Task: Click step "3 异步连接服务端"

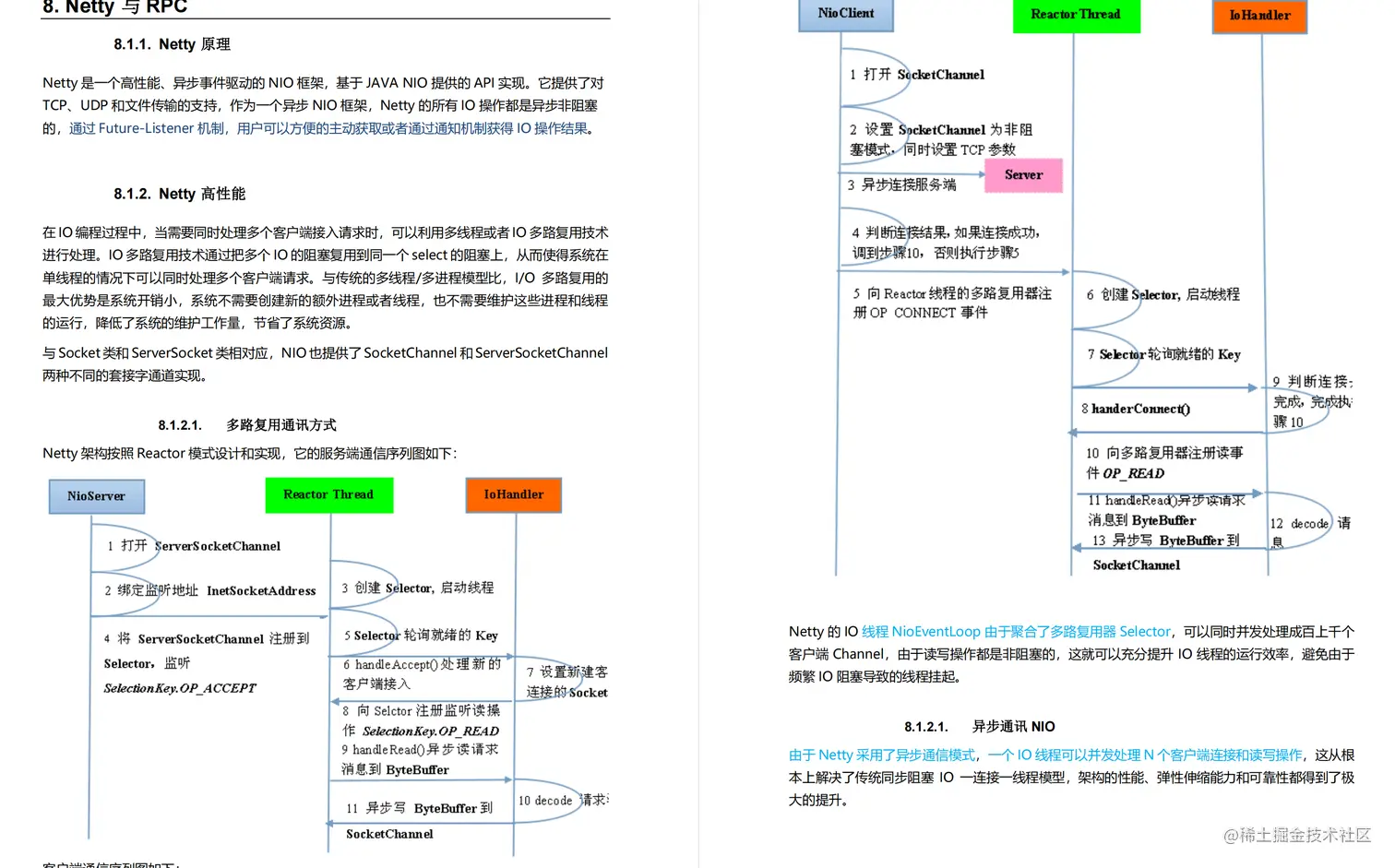Action: (x=902, y=184)
